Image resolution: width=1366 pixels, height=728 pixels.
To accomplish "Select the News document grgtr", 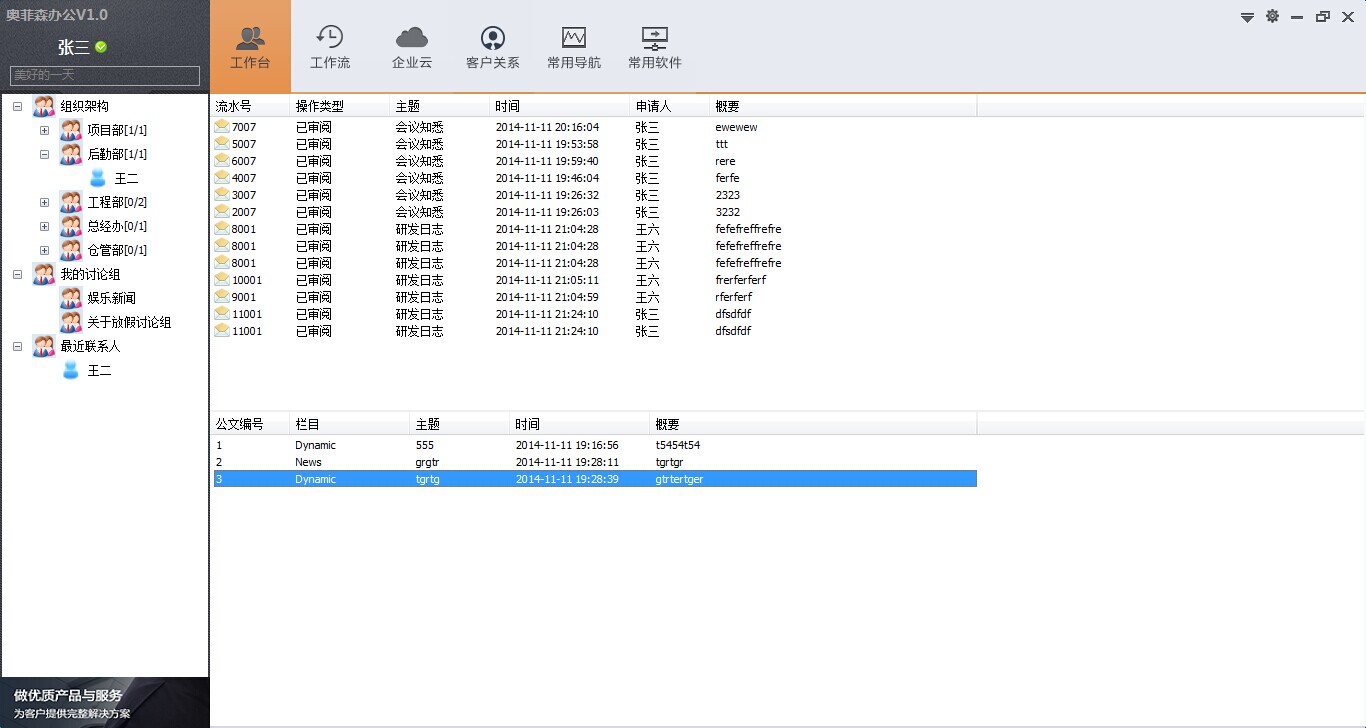I will (x=594, y=462).
